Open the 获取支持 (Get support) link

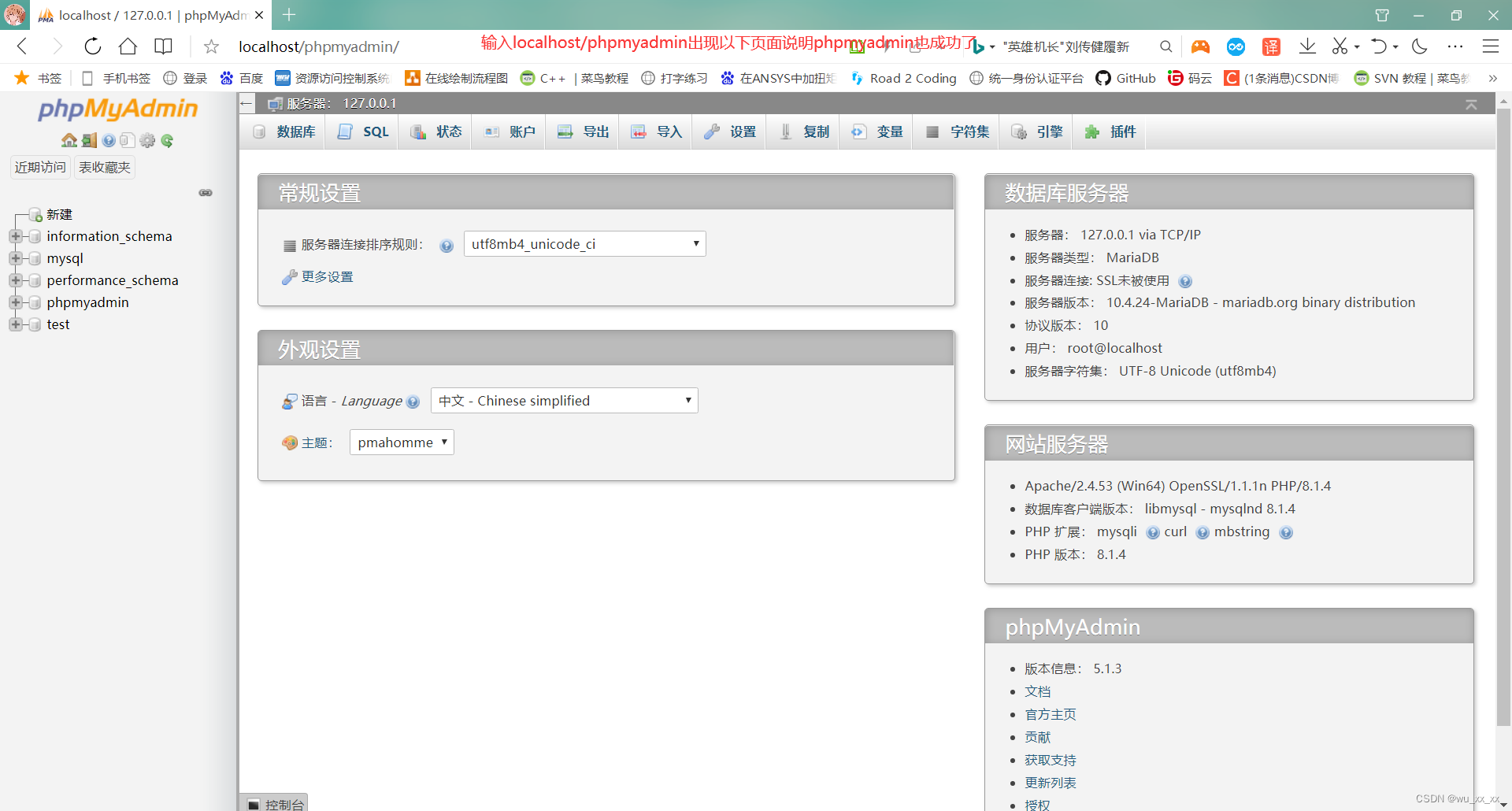pyautogui.click(x=1051, y=760)
